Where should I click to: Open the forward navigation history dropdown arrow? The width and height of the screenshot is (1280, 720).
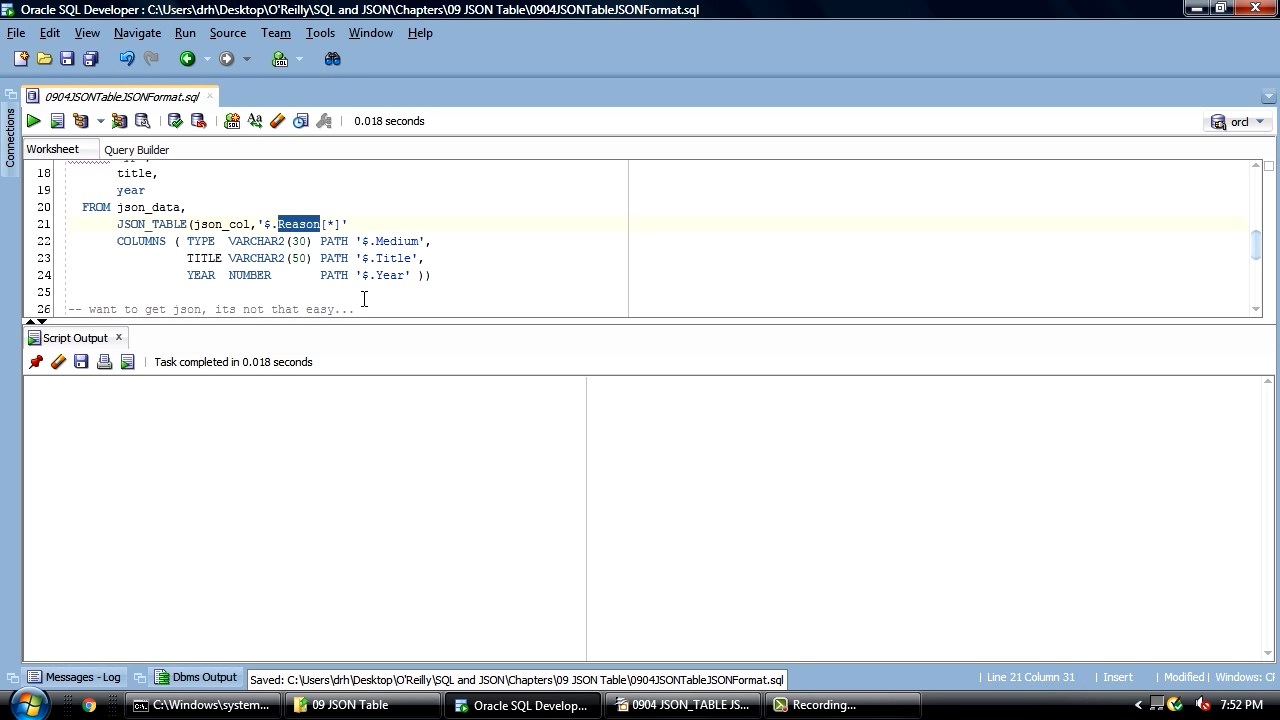(x=247, y=59)
